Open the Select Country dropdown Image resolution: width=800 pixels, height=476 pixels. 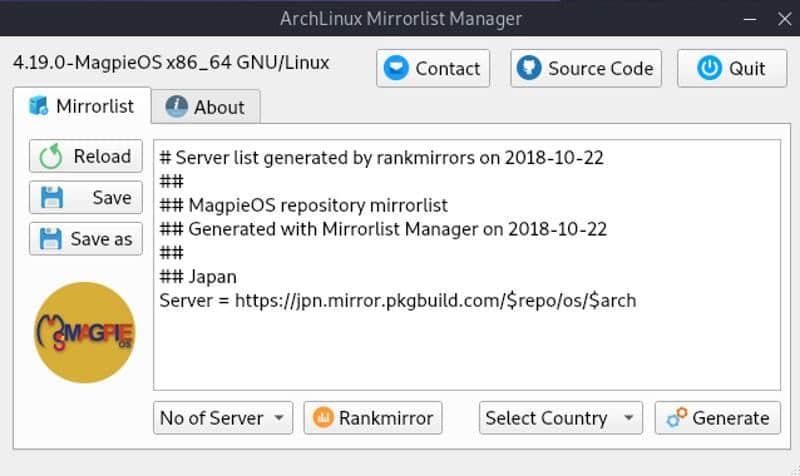coord(560,418)
